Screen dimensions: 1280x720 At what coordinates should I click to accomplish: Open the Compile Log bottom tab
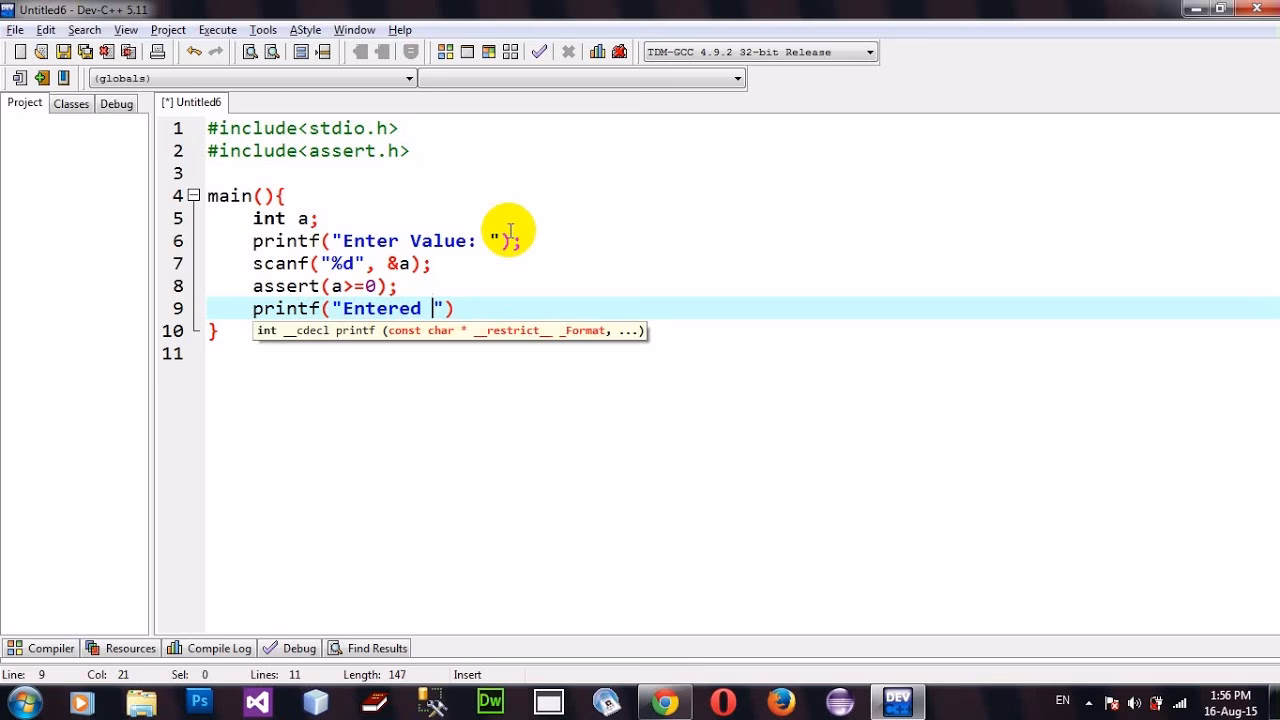coord(210,648)
